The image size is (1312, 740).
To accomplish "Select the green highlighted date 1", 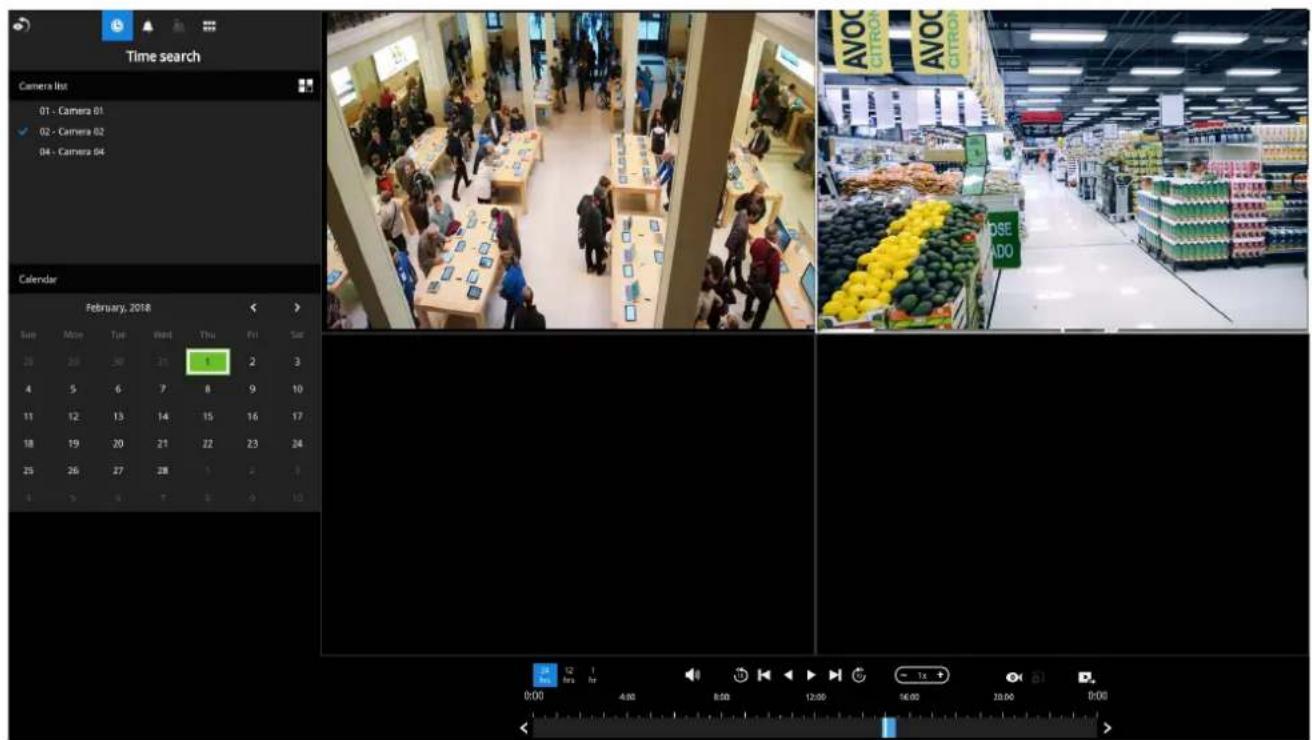I will coord(208,361).
